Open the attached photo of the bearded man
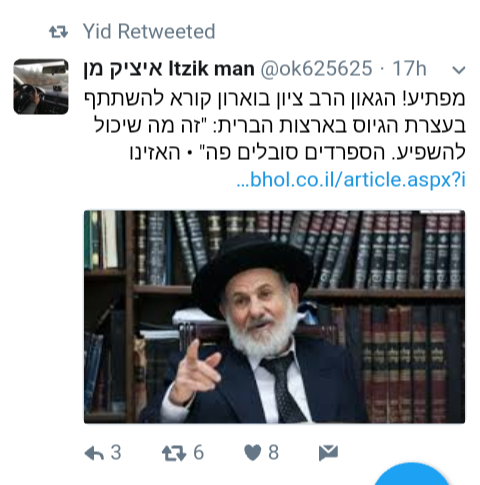Image resolution: width=480 pixels, height=485 pixels. click(x=274, y=317)
